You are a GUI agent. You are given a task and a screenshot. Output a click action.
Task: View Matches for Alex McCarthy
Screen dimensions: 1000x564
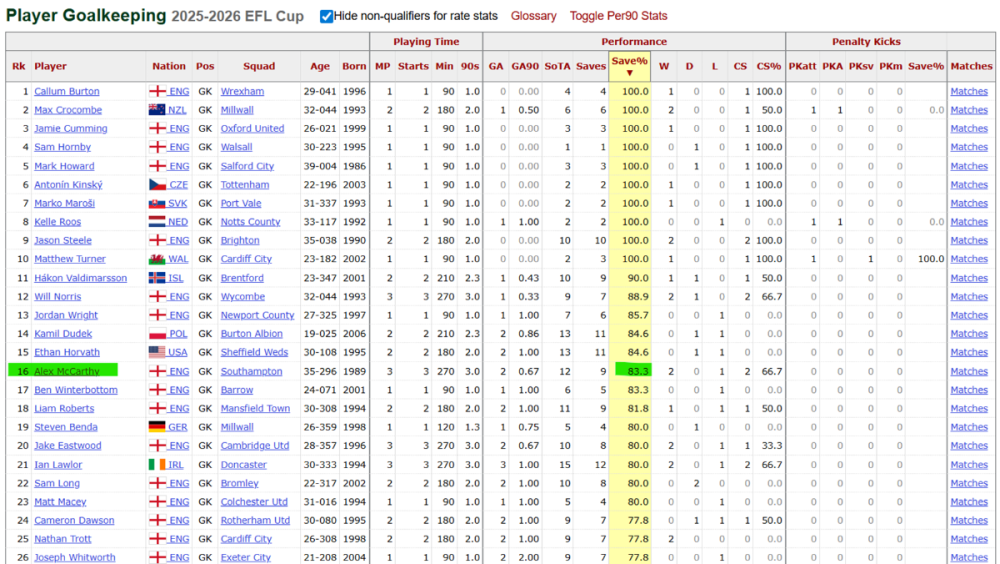pyautogui.click(x=969, y=371)
